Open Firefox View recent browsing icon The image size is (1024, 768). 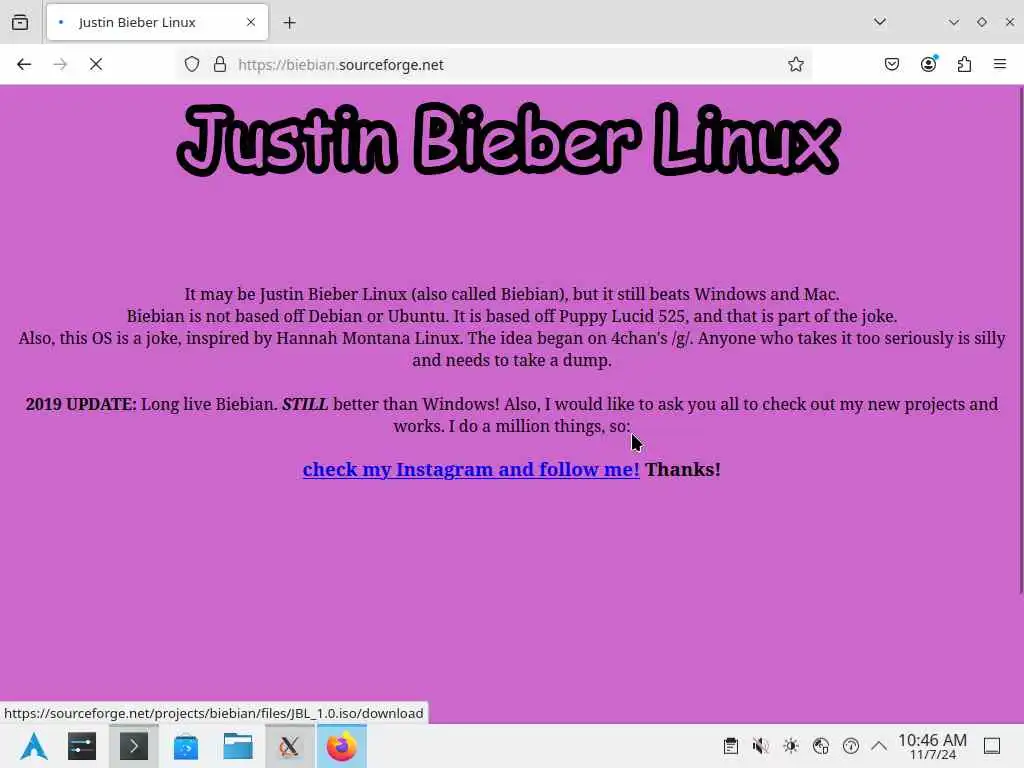click(x=20, y=22)
